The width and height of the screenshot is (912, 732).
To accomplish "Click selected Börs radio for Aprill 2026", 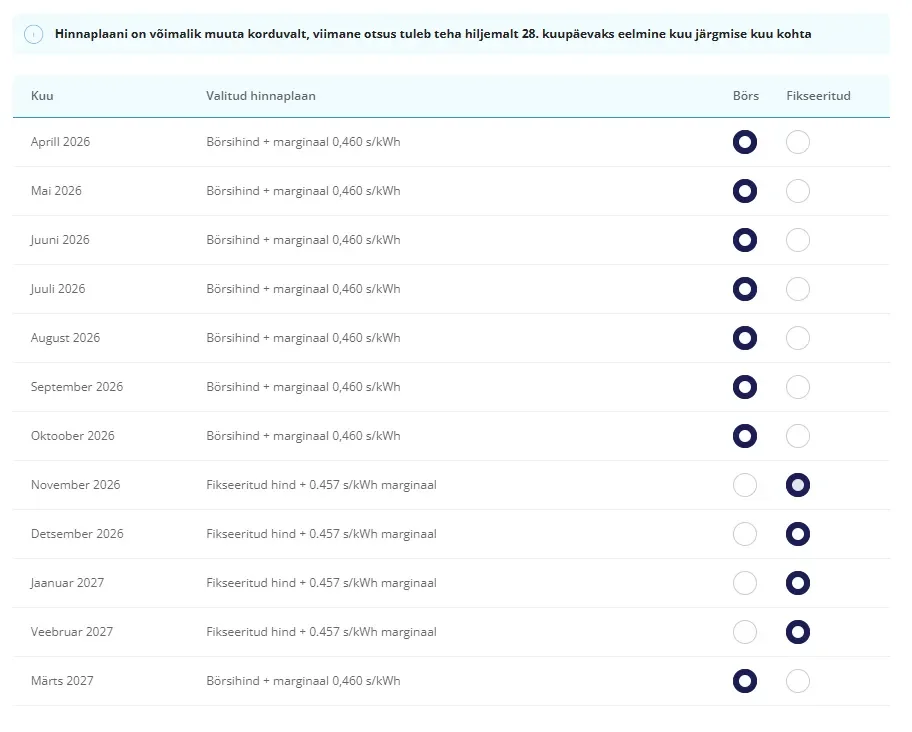I will (744, 142).
